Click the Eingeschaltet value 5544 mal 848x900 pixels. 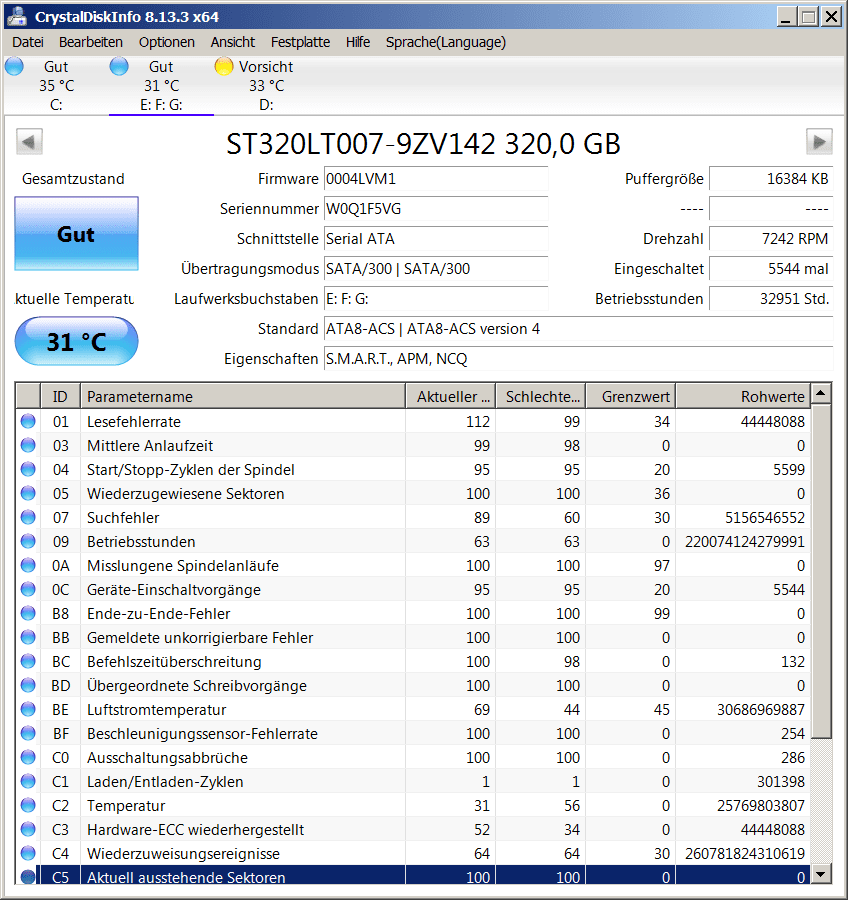(x=770, y=269)
